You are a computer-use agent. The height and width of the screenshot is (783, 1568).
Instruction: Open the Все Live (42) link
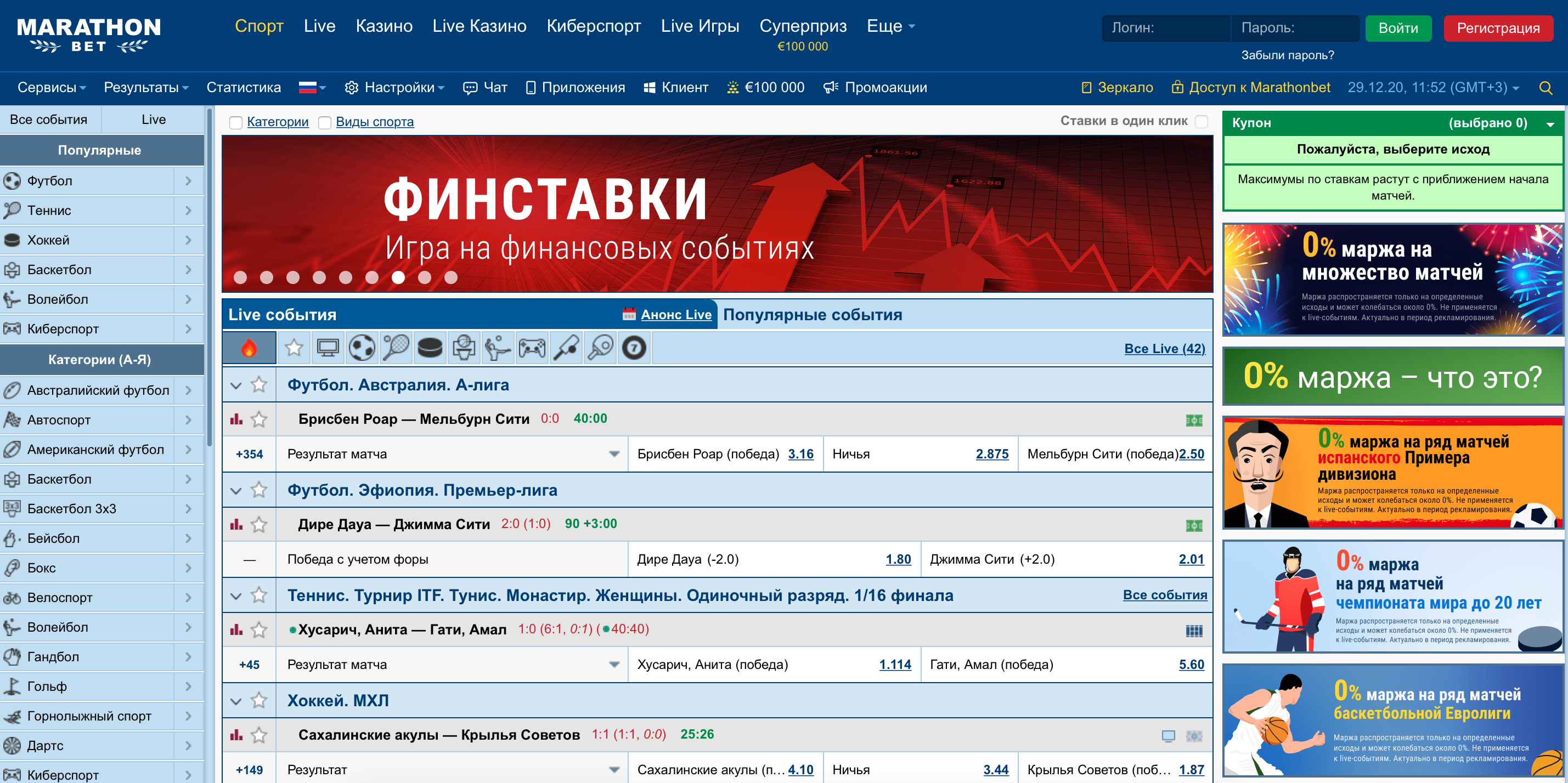click(x=1164, y=349)
